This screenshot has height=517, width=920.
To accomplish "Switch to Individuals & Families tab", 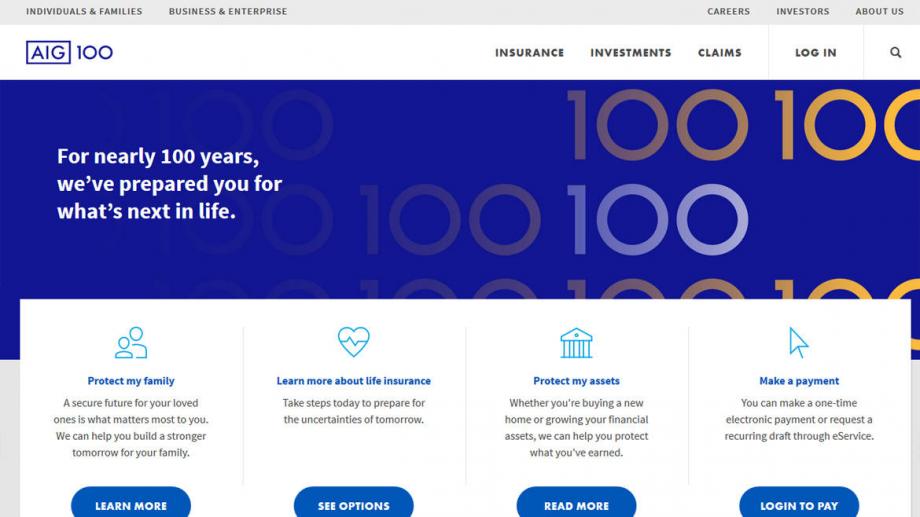I will [84, 12].
